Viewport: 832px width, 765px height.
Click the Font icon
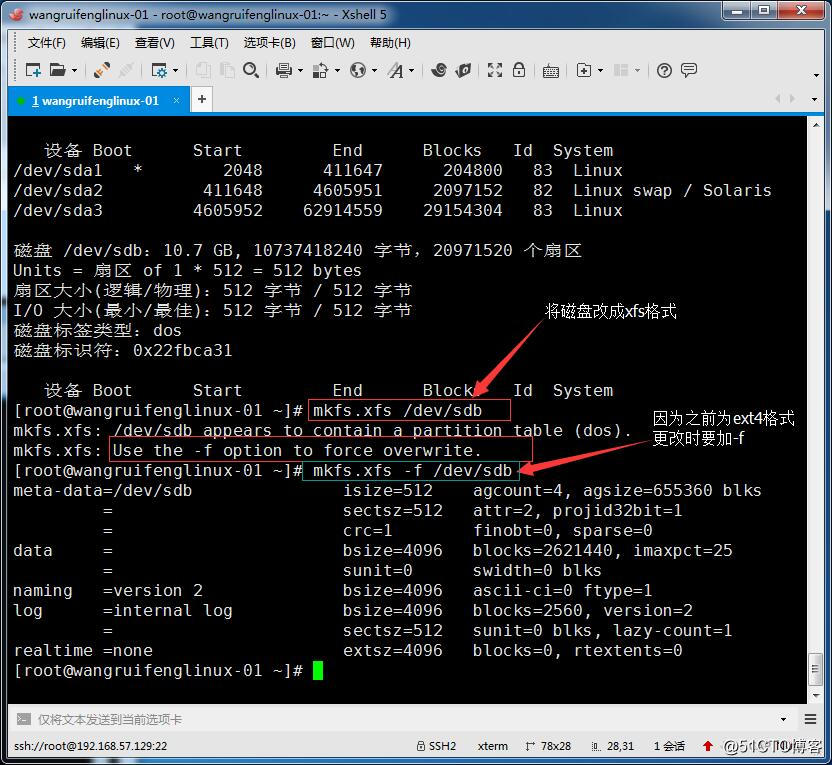[396, 70]
